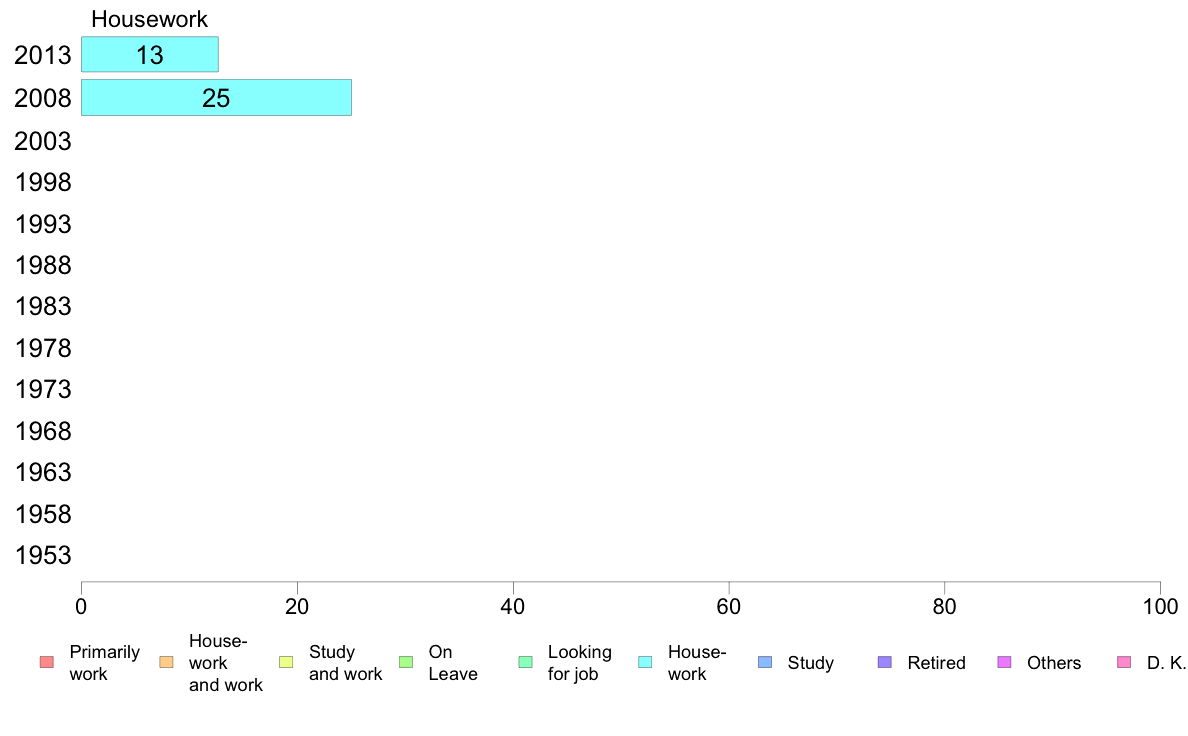This screenshot has height=736, width=1188.
Task: Click the blue Study legend swatch
Action: pos(764,662)
